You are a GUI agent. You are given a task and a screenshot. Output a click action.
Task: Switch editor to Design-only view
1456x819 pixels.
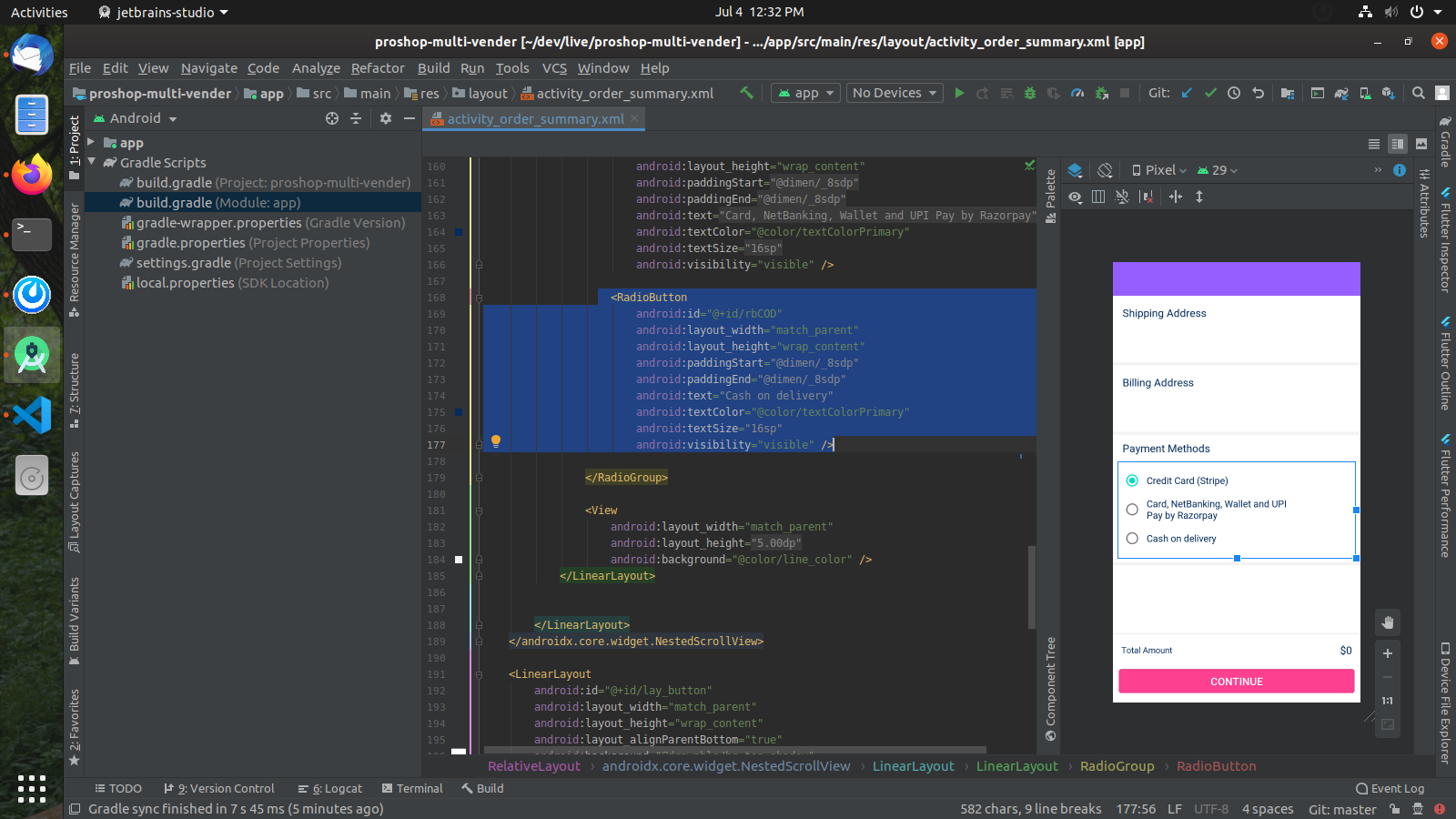pyautogui.click(x=1421, y=144)
